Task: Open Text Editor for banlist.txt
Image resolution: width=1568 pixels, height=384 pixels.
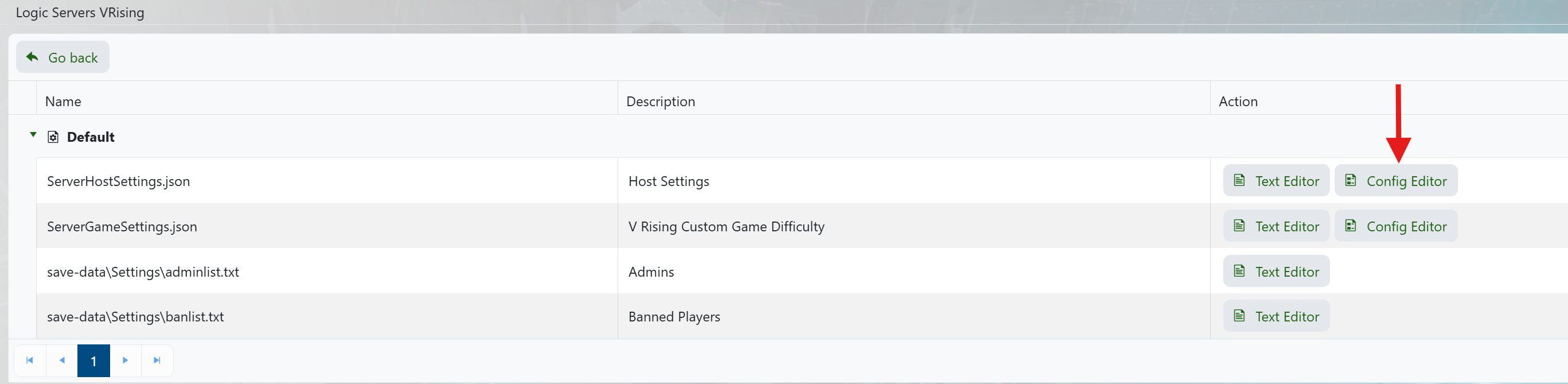Action: click(x=1276, y=316)
